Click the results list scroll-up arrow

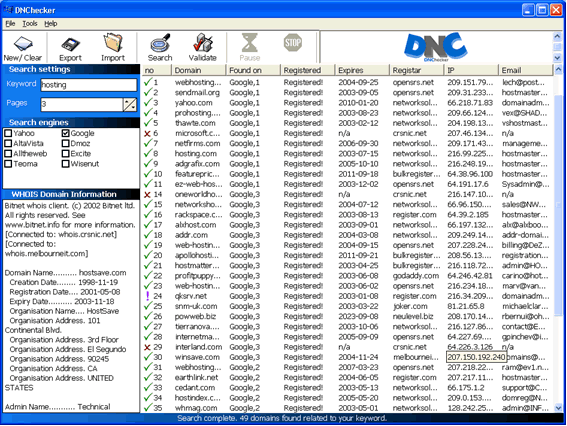[558, 69]
